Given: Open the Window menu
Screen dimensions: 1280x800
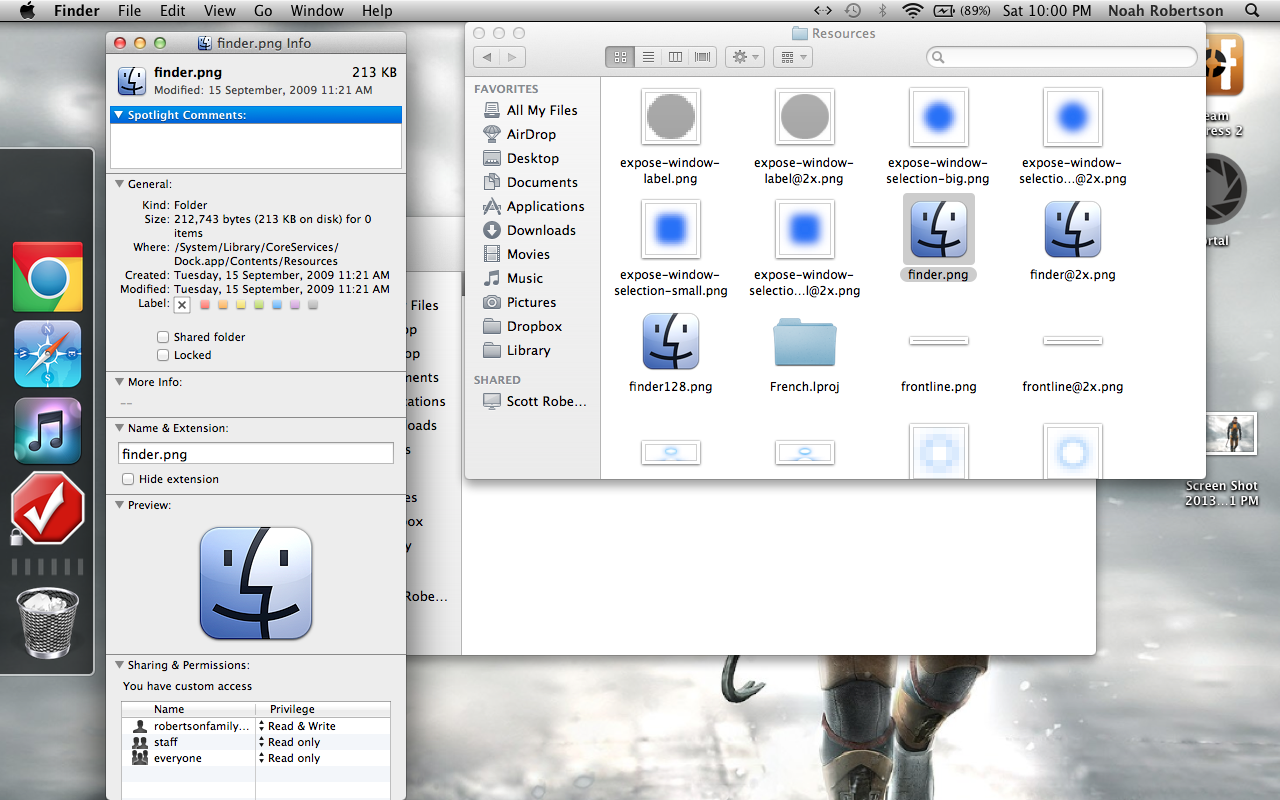Looking at the screenshot, I should 316,11.
